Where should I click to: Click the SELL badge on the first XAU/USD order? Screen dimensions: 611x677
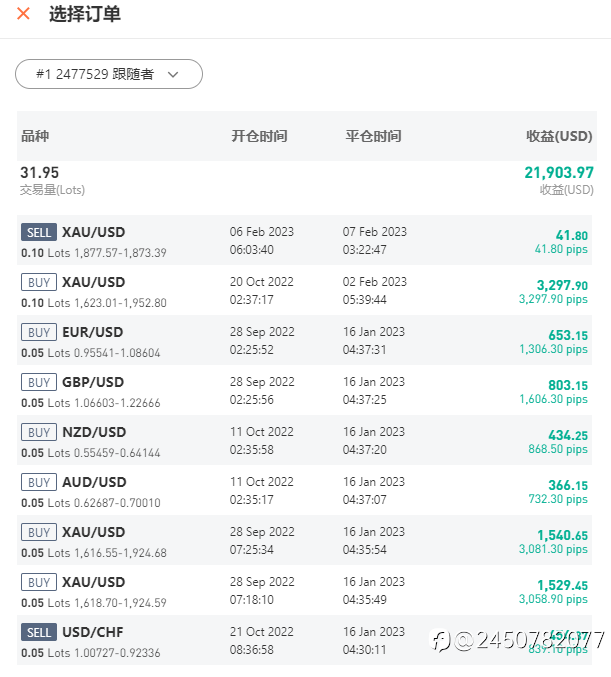pos(39,232)
